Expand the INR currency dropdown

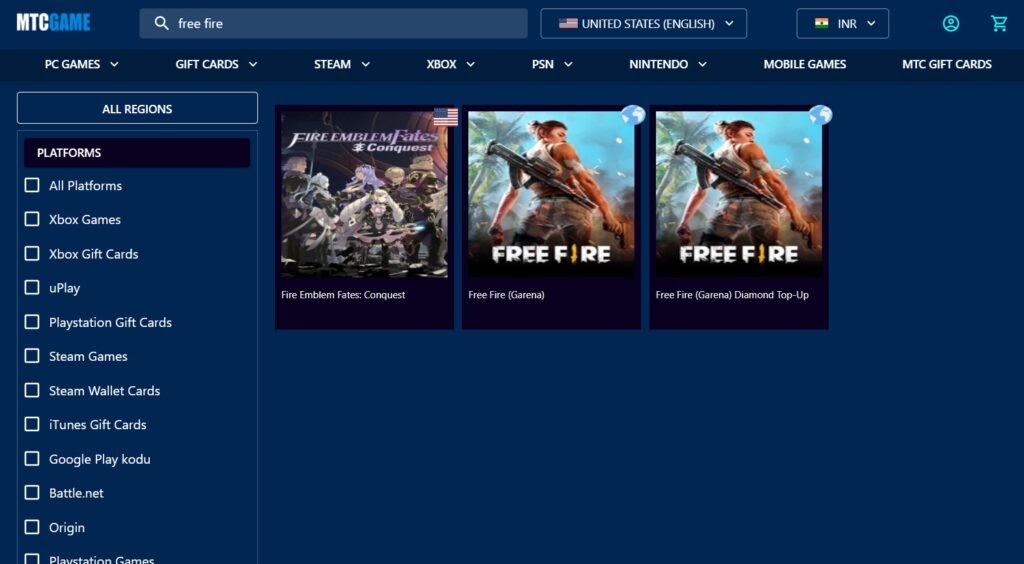coord(843,24)
